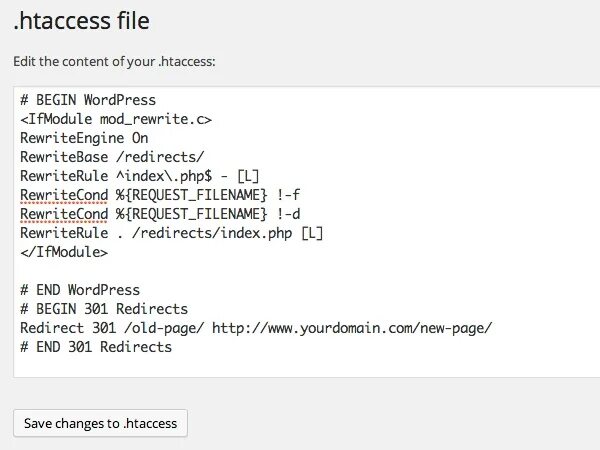This screenshot has height=450, width=600.
Task: Click the '# END 301 Redirects' comment line
Action: 95,347
